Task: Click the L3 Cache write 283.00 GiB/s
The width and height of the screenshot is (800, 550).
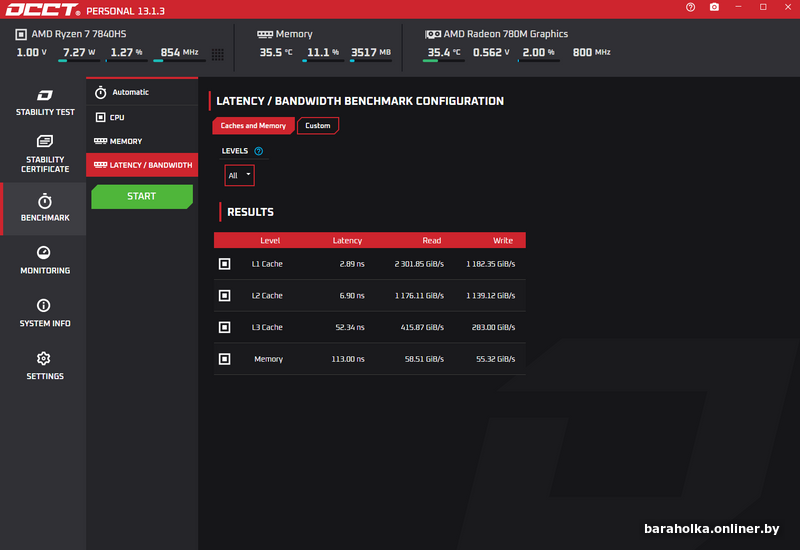Action: click(493, 327)
